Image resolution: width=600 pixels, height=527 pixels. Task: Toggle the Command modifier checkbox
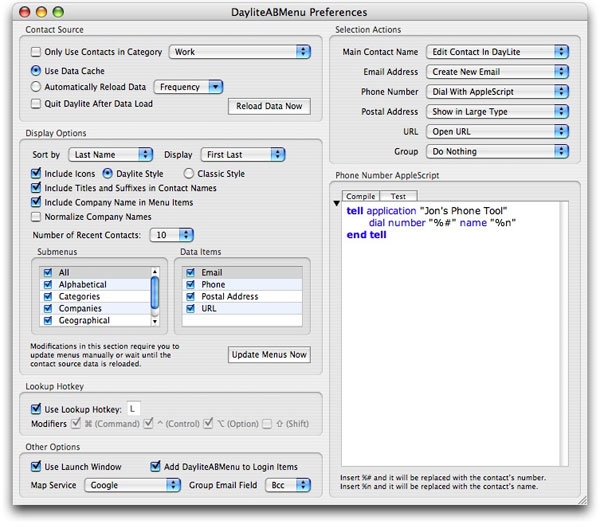tap(76, 423)
